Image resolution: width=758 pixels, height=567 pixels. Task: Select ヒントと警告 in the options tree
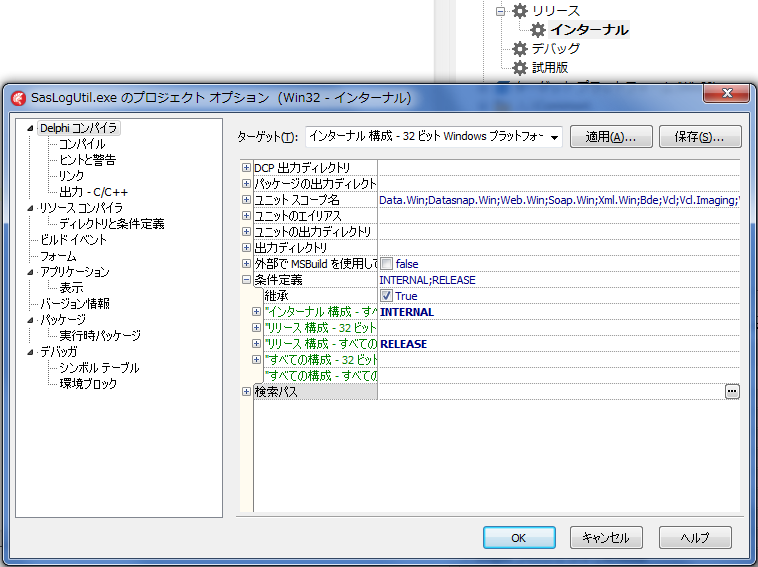[x=87, y=160]
